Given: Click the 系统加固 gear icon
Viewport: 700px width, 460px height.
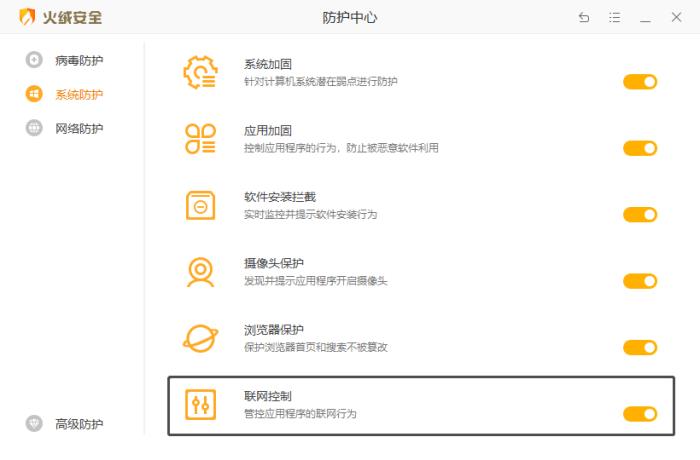Looking at the screenshot, I should click(200, 72).
